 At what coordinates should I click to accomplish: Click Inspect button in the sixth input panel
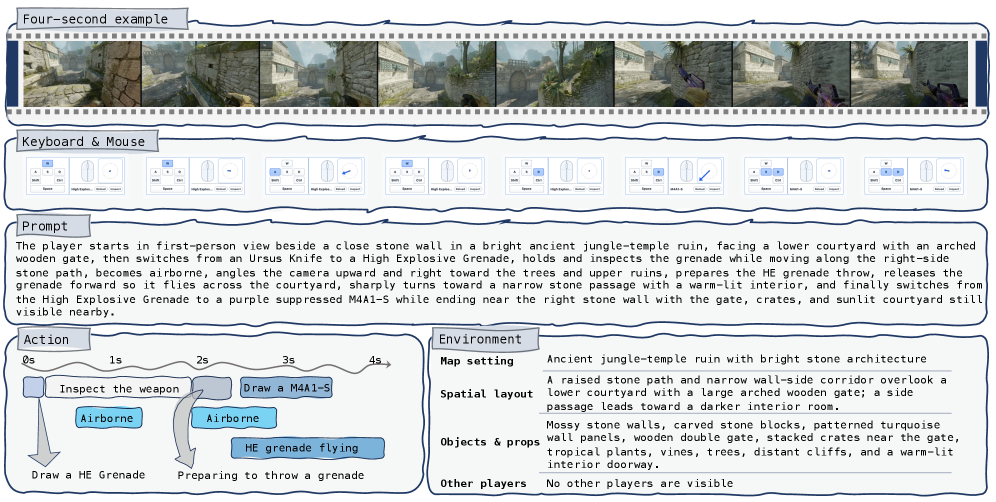click(715, 189)
